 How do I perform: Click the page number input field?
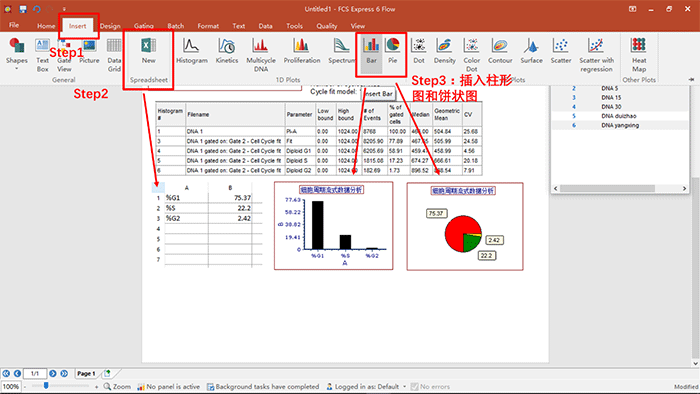coord(35,373)
